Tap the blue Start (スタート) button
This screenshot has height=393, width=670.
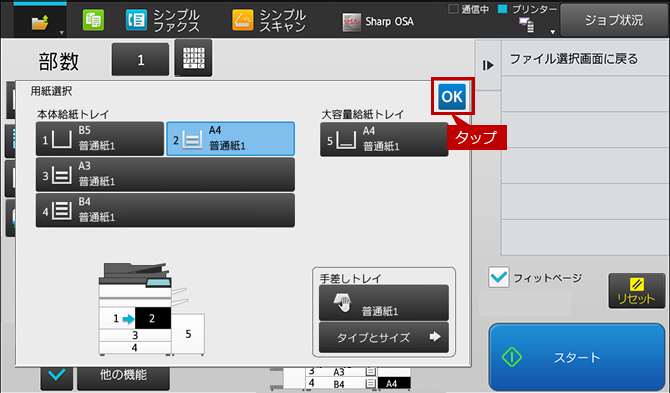pos(577,357)
